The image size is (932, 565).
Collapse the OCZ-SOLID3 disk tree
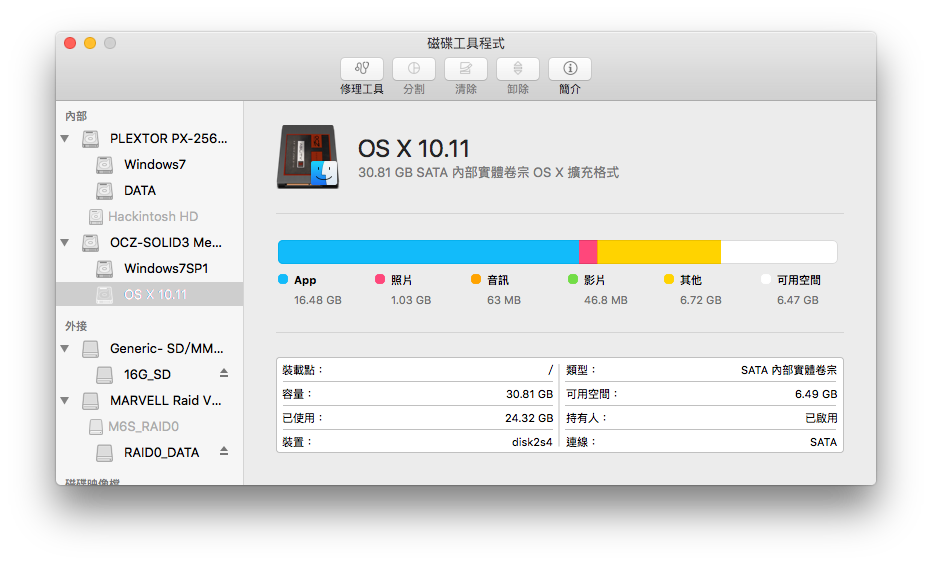(65, 242)
